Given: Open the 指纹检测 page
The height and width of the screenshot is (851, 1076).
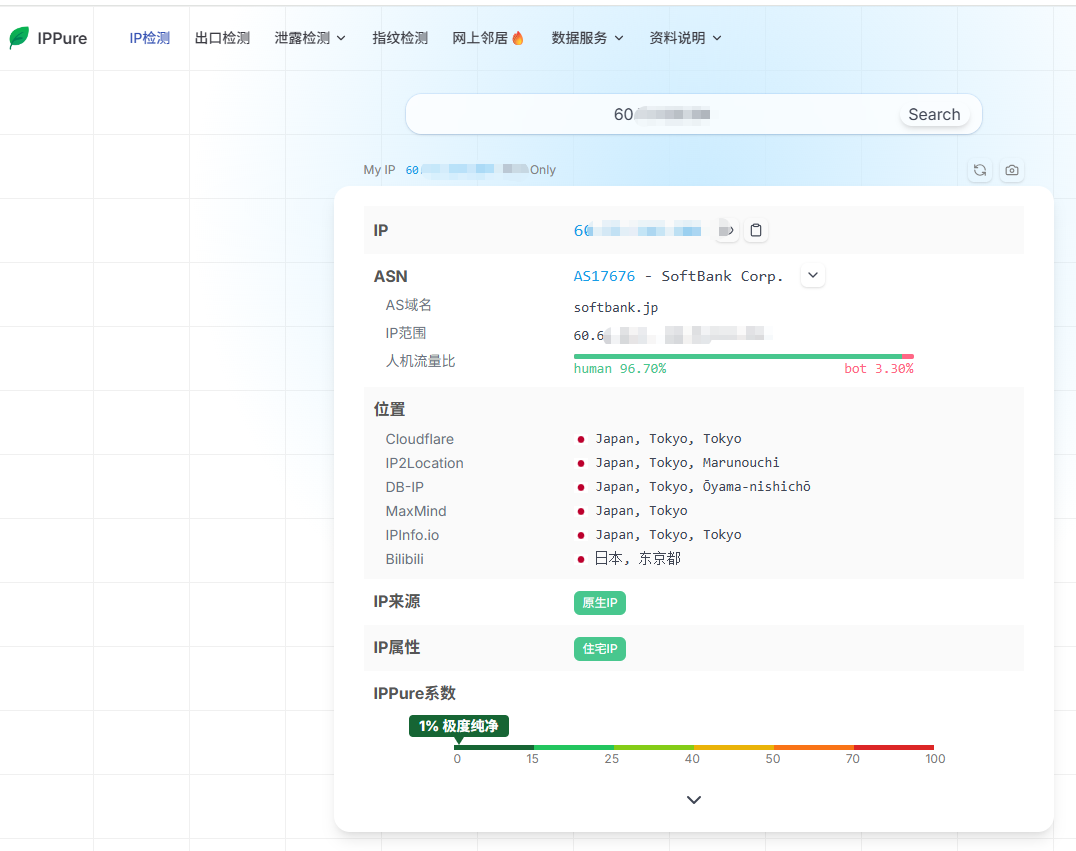Looking at the screenshot, I should click(400, 38).
